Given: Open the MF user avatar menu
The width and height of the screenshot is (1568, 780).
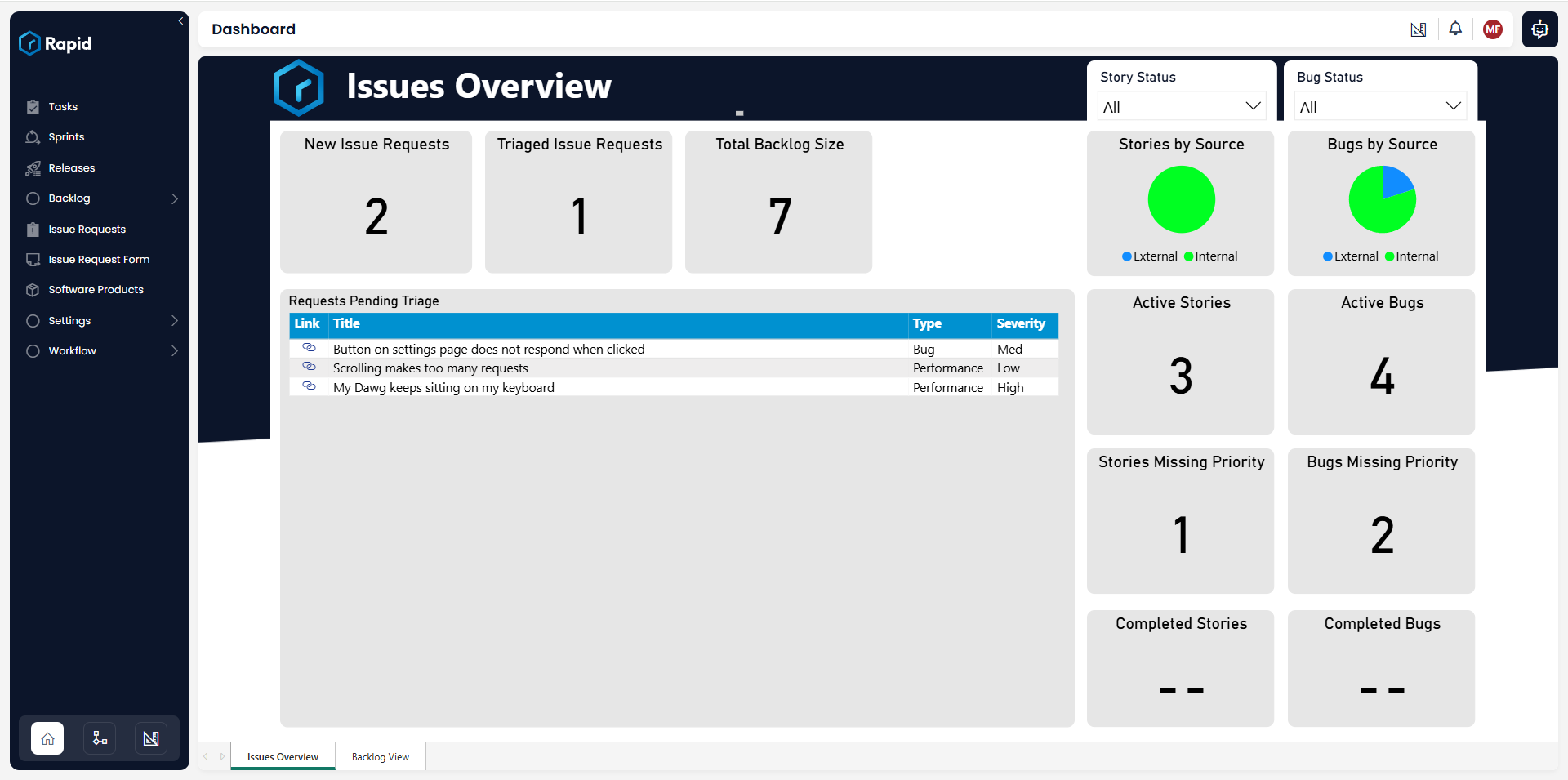Looking at the screenshot, I should coord(1493,29).
